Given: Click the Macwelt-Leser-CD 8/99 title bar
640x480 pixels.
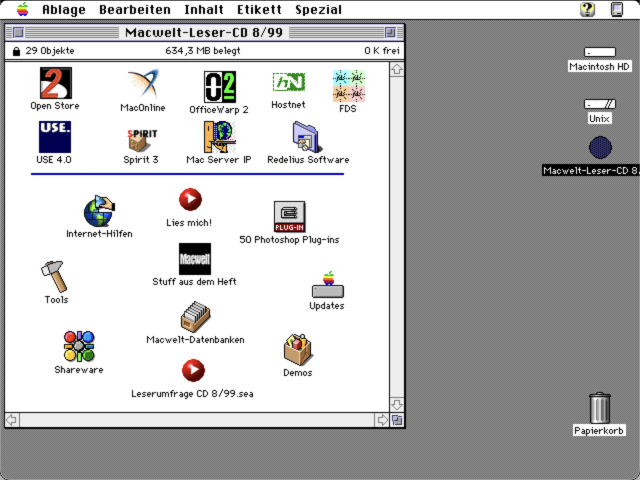Looking at the screenshot, I should [x=204, y=32].
